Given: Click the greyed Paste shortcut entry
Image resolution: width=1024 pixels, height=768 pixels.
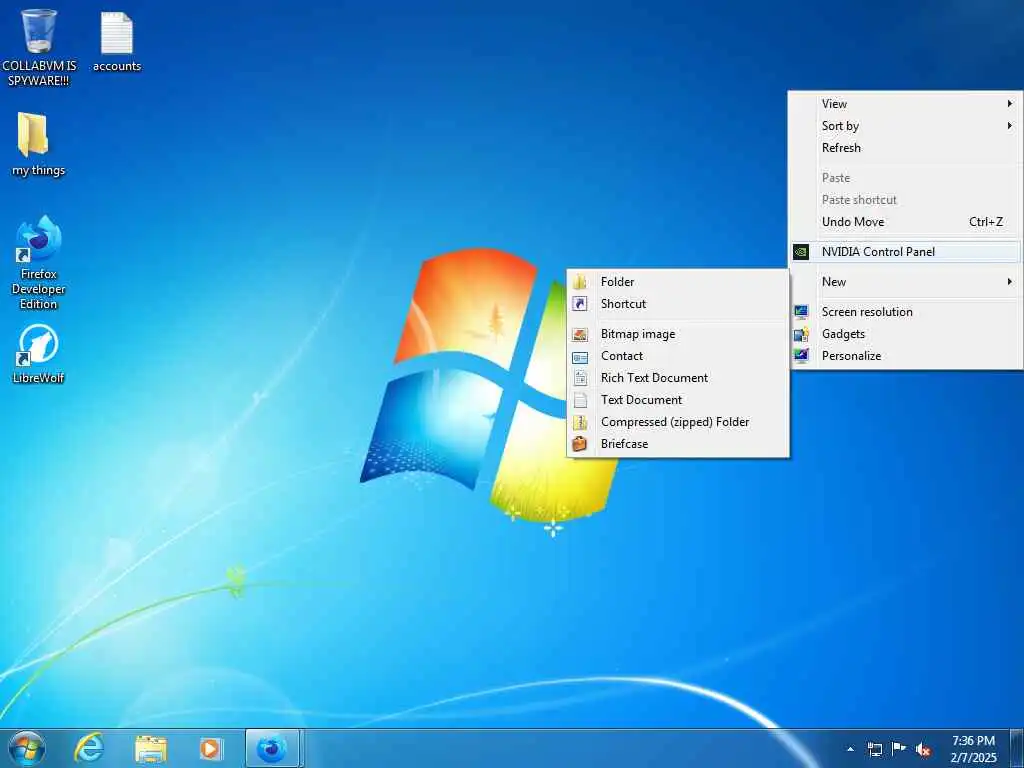Looking at the screenshot, I should click(x=906, y=200).
